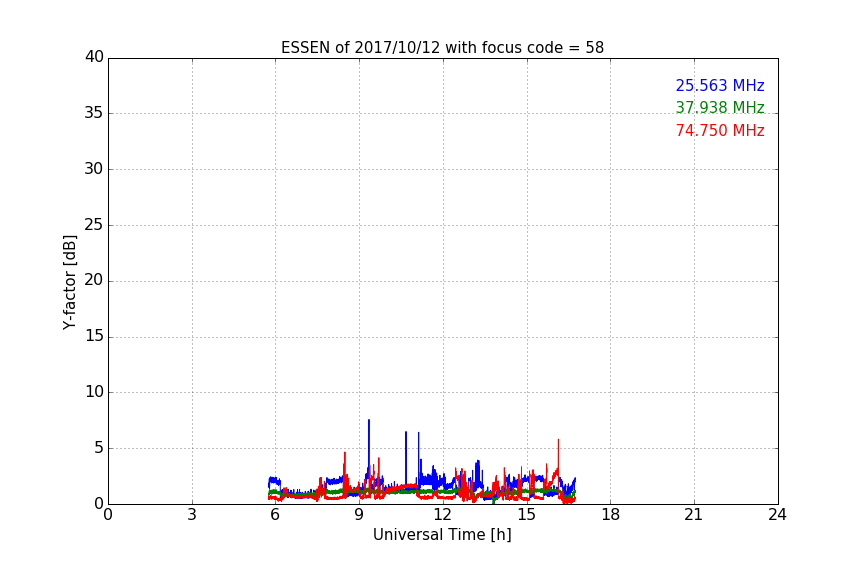The width and height of the screenshot is (864, 576).
Task: Click the plot title 'ESSEN of 2017/10/12 with focus code = 58'
Action: (442, 47)
